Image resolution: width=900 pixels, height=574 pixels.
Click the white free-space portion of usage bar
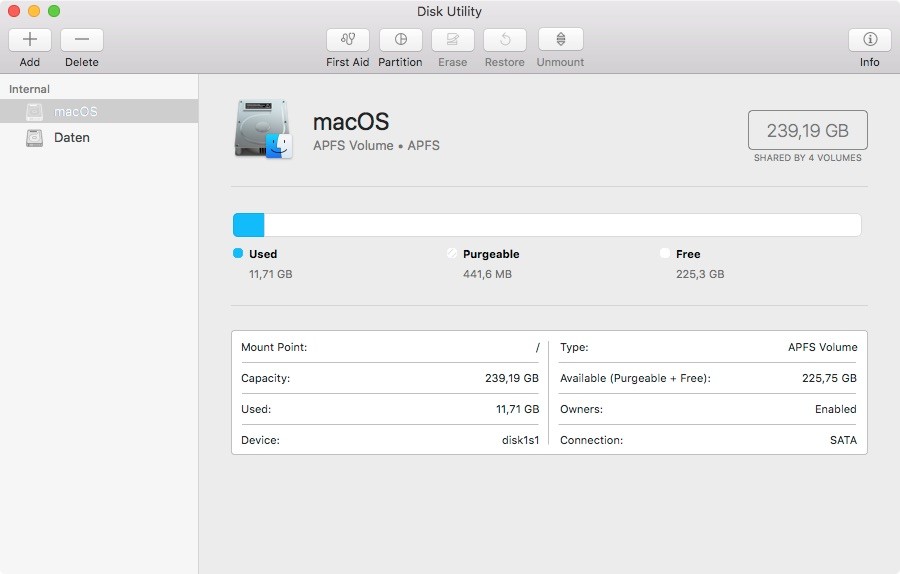pyautogui.click(x=562, y=225)
